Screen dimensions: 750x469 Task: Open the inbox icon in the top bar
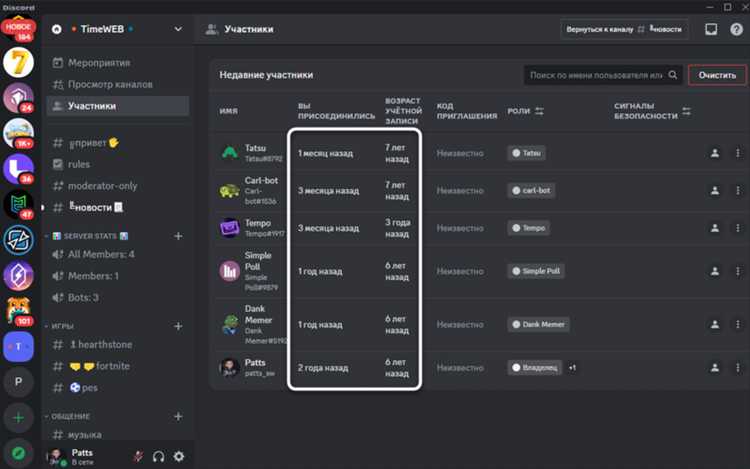pos(711,29)
